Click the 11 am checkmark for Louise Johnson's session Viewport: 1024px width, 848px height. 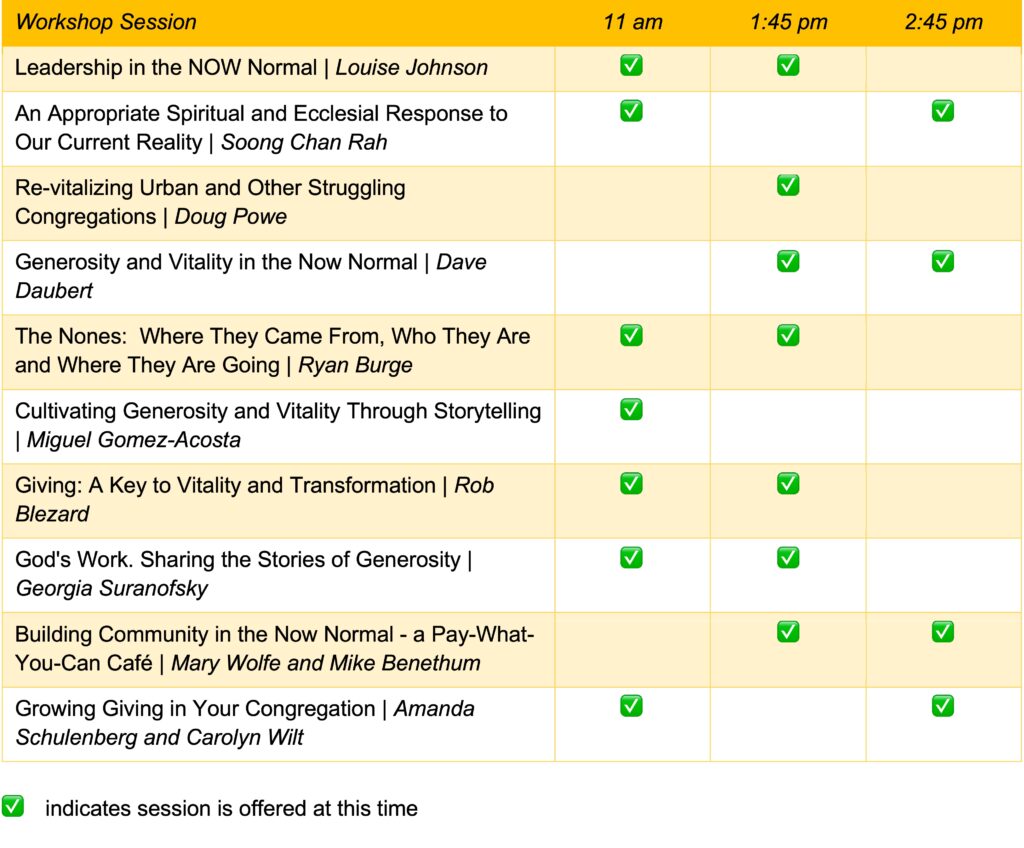(x=631, y=65)
